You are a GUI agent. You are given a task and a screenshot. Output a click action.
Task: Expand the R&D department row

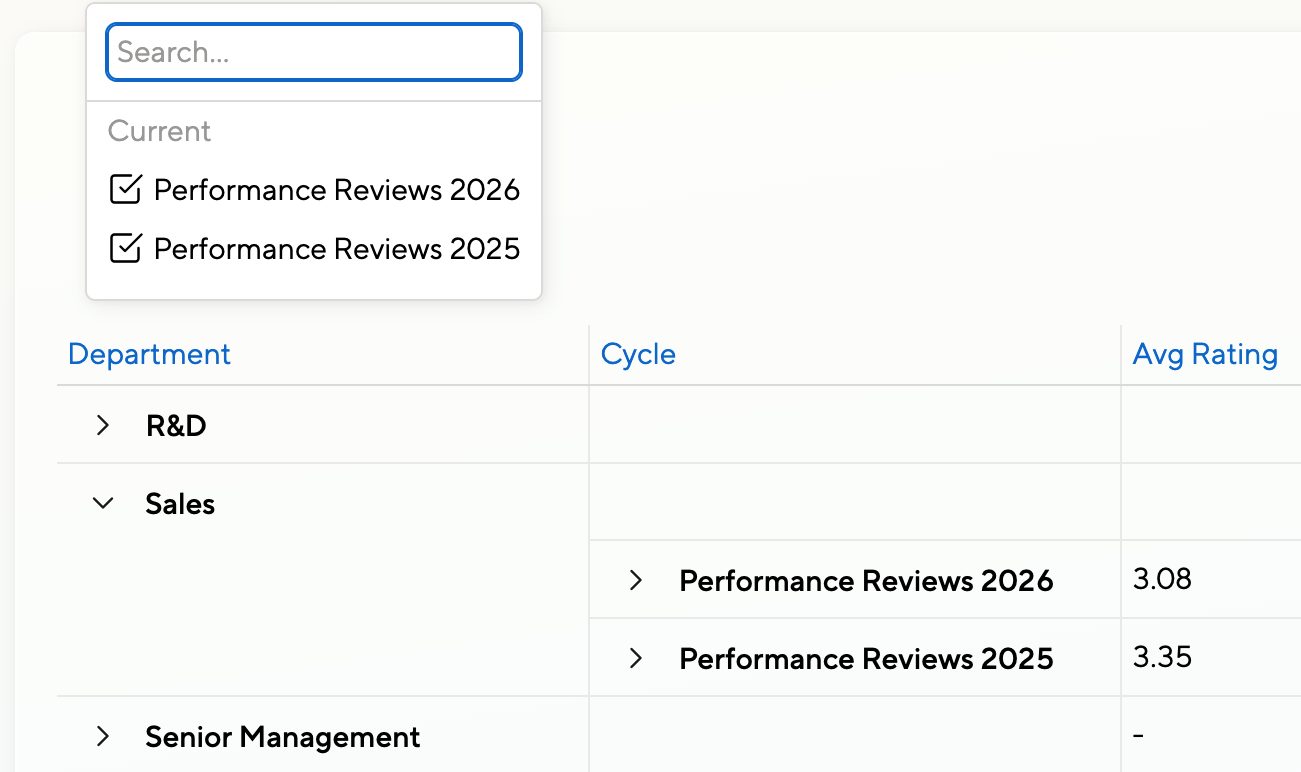103,426
